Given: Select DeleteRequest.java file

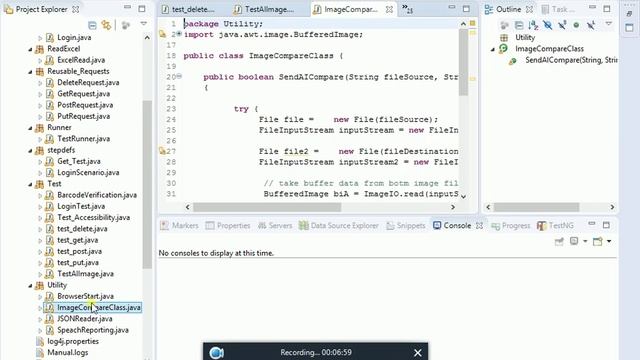Looking at the screenshot, I should (88, 82).
